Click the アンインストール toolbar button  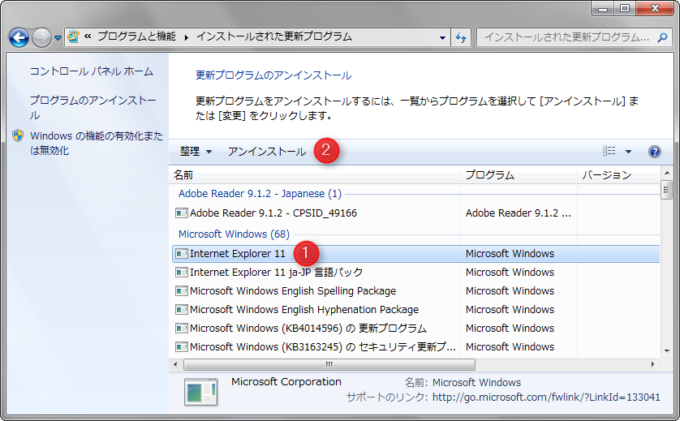click(x=267, y=152)
